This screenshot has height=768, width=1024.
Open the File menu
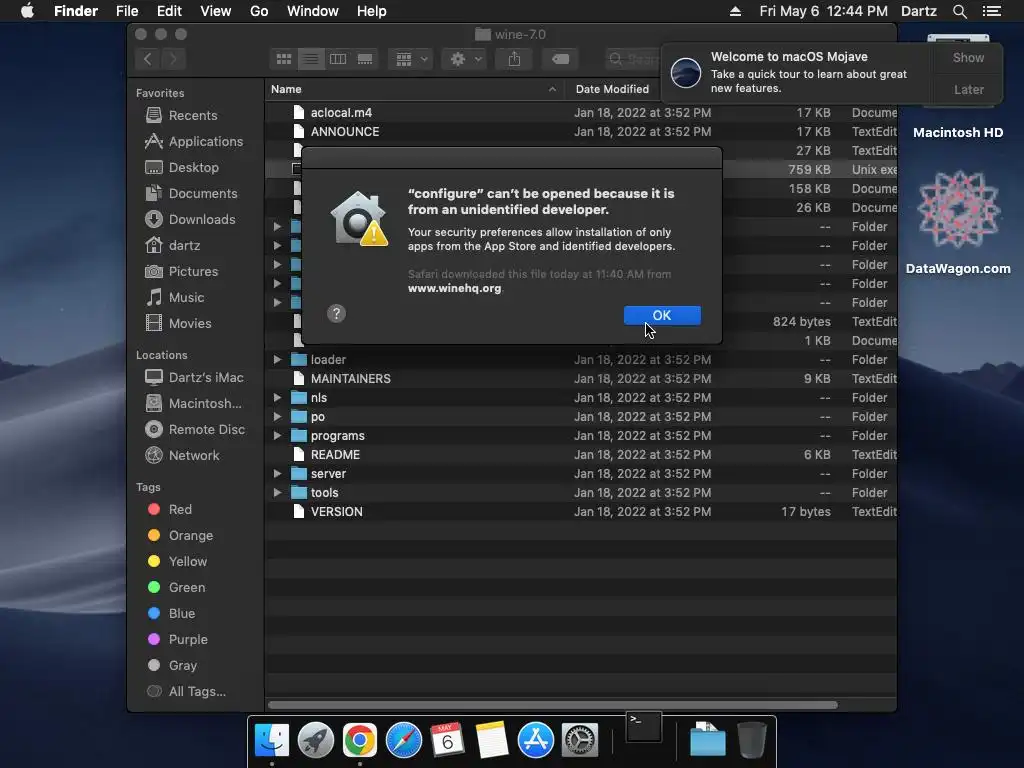(127, 11)
